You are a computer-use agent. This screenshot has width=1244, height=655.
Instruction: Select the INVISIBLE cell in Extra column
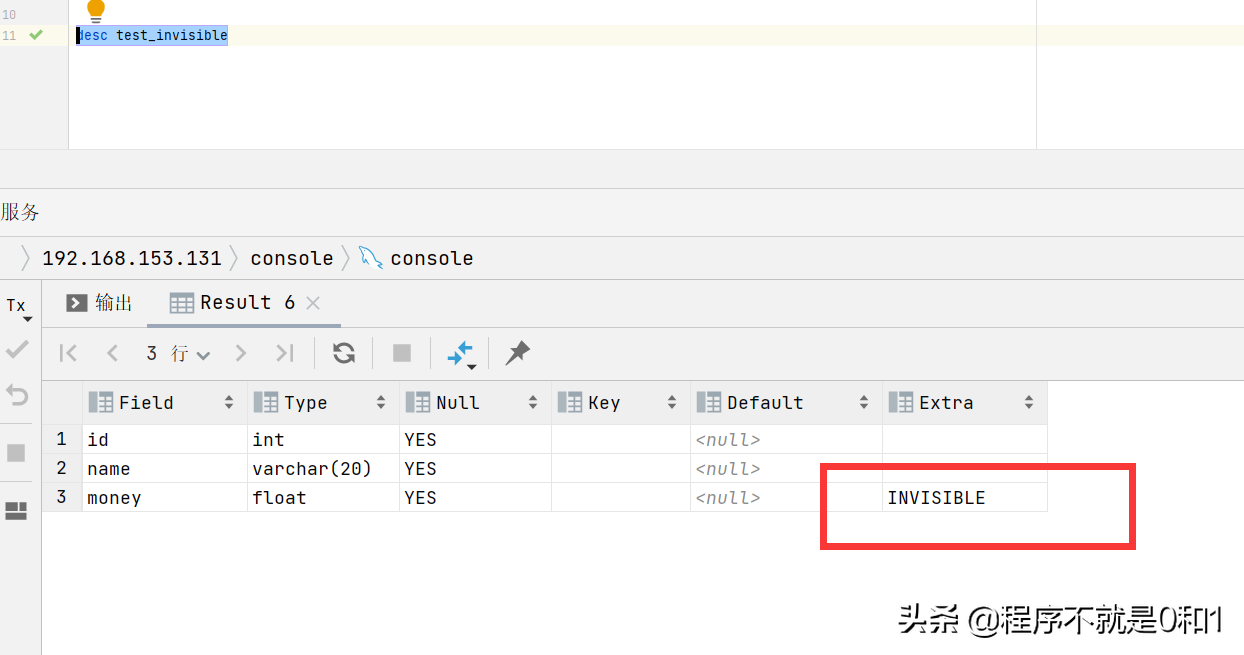coord(936,498)
